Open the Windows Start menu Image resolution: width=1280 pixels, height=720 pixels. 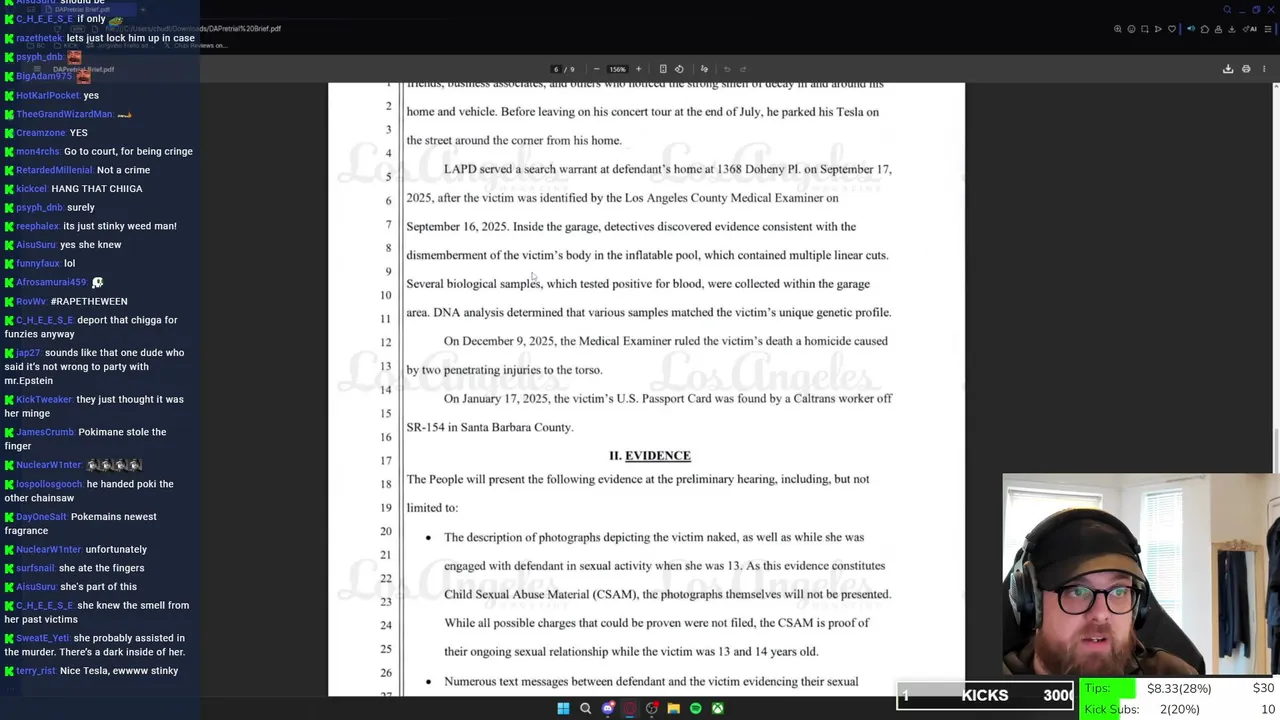(563, 708)
